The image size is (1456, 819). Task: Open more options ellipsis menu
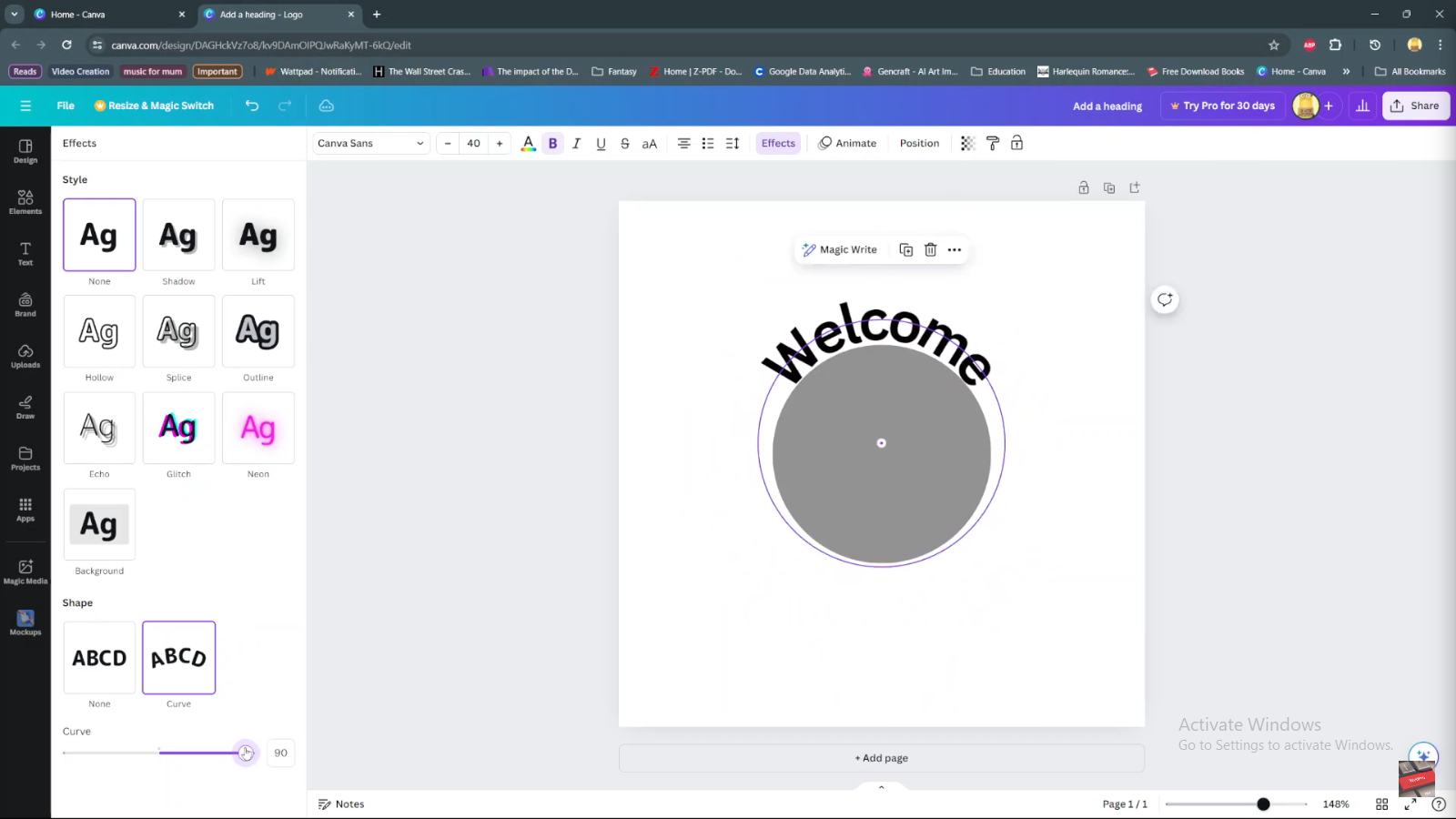tap(955, 249)
